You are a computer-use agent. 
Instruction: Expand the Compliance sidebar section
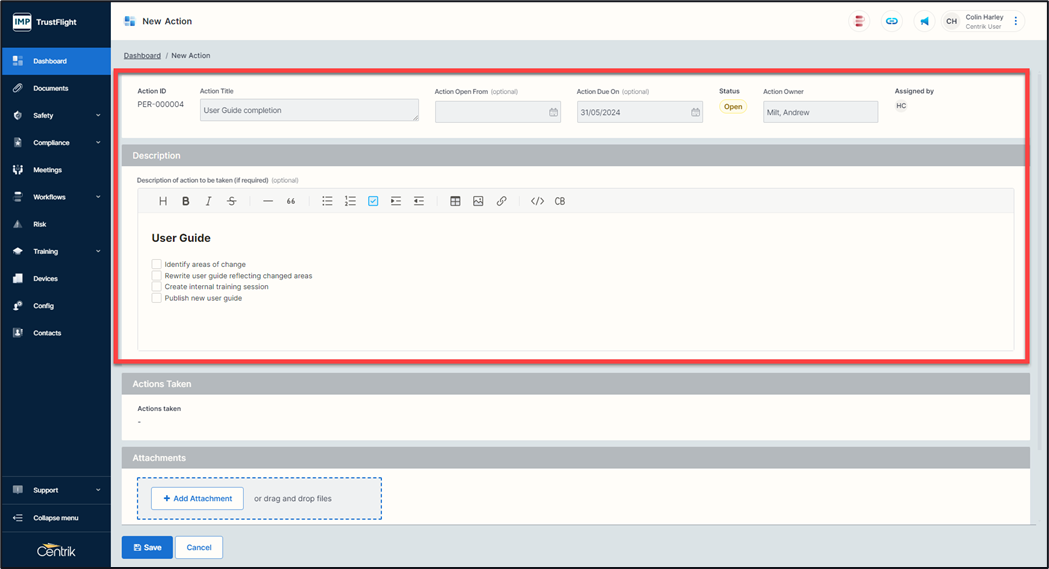tap(56, 143)
